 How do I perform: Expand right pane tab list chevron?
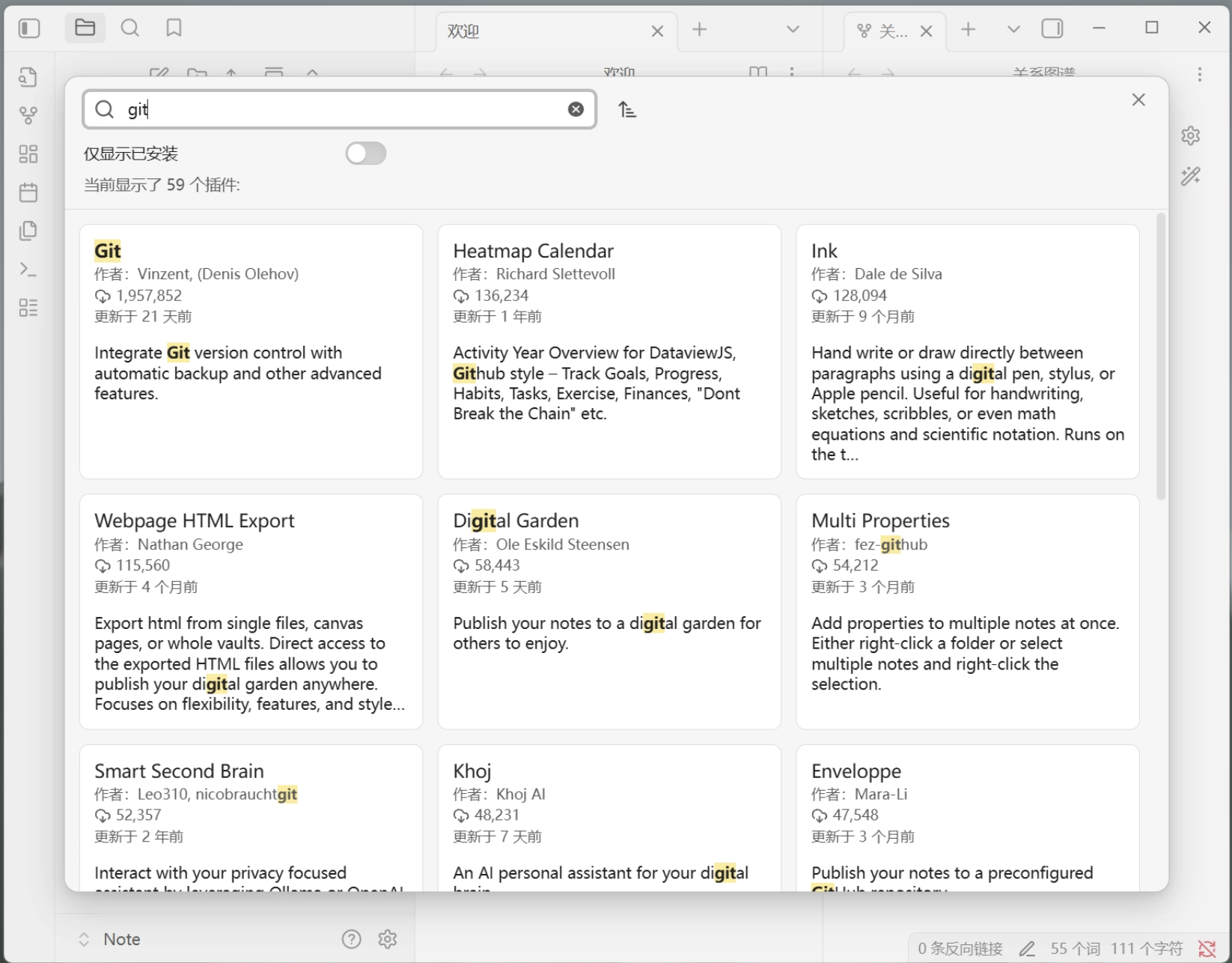[x=1013, y=29]
